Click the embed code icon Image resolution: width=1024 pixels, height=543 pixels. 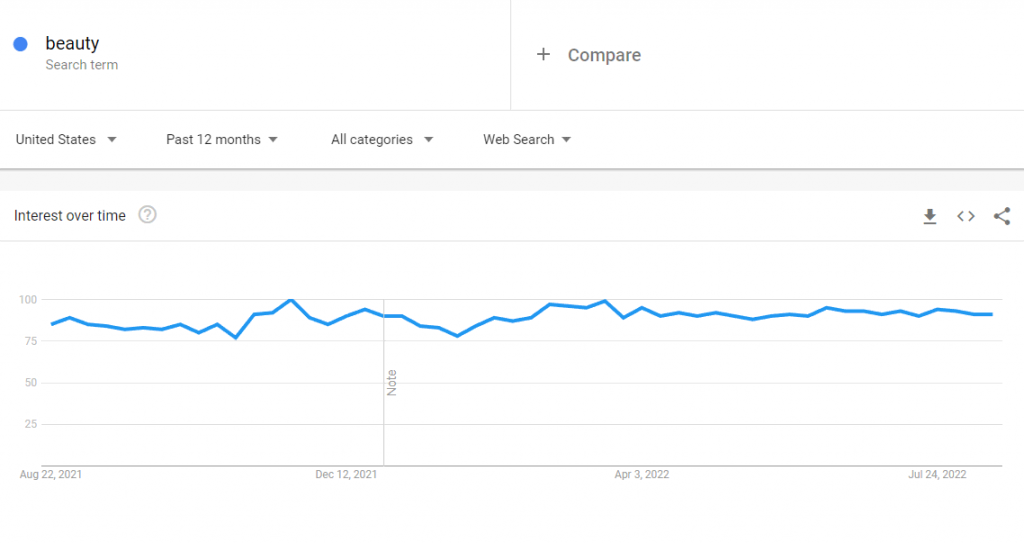click(965, 216)
